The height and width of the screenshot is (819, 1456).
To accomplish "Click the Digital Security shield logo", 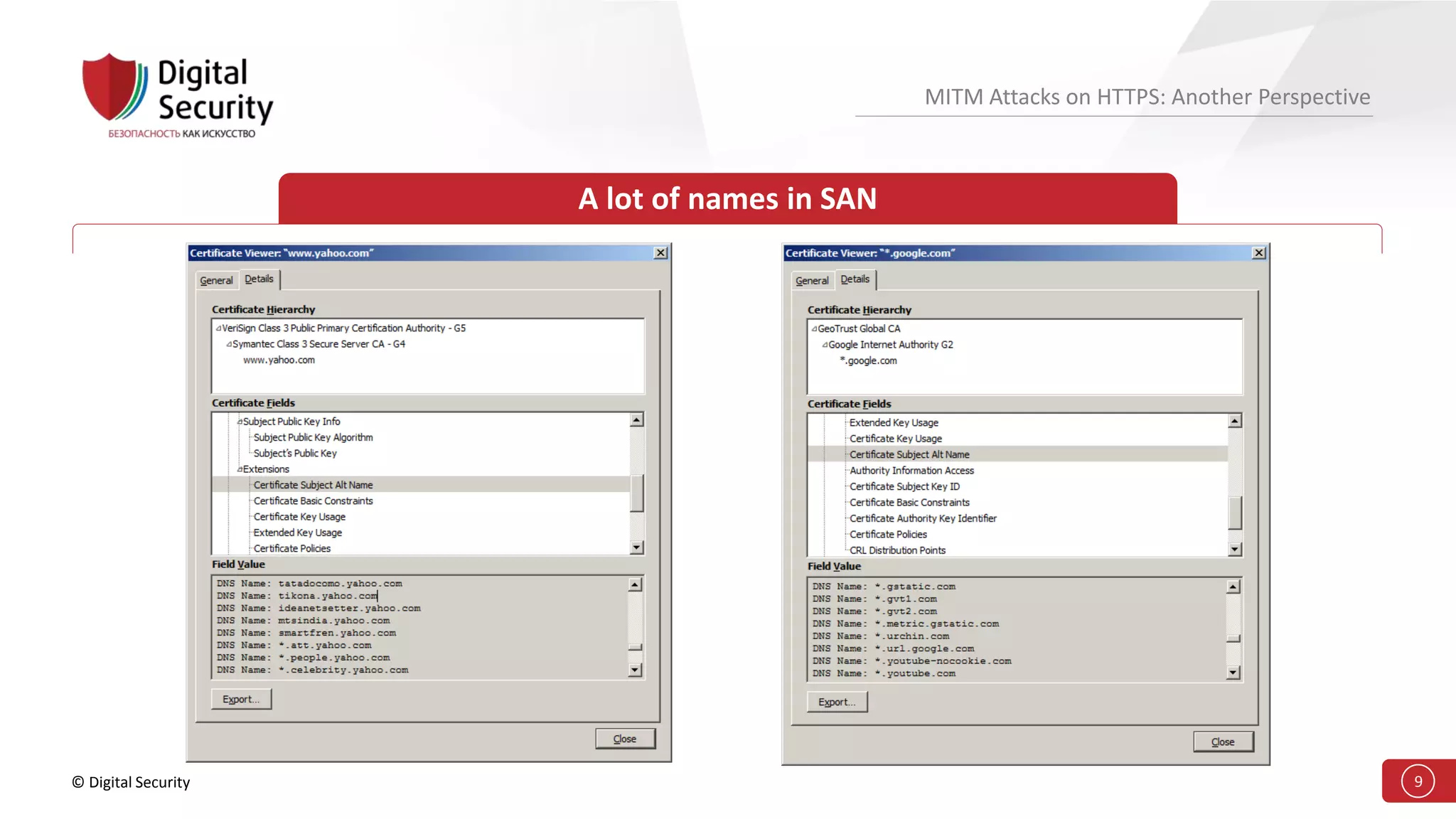I will coord(114,87).
